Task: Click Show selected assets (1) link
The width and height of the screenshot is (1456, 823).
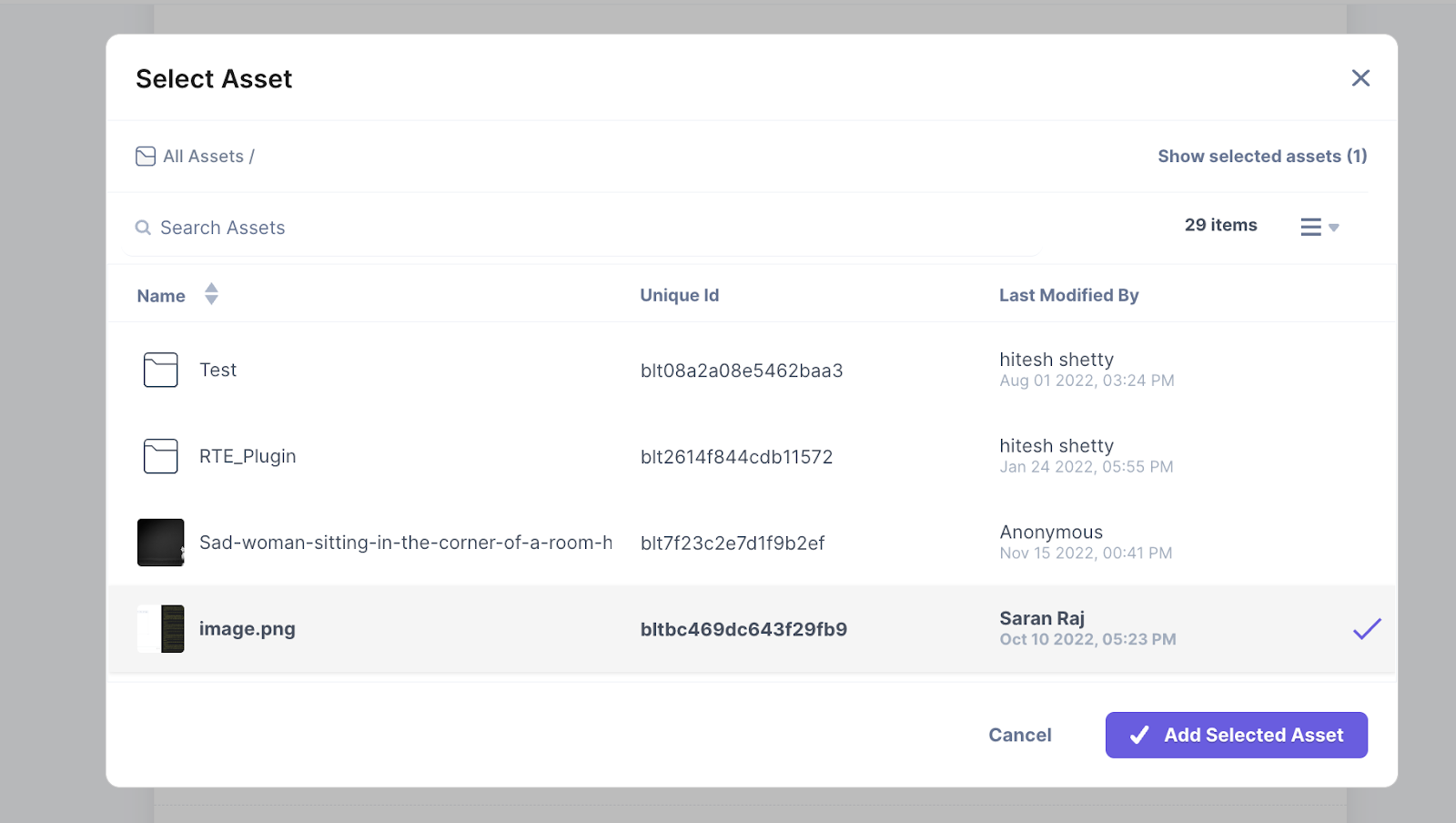Action: click(1262, 157)
